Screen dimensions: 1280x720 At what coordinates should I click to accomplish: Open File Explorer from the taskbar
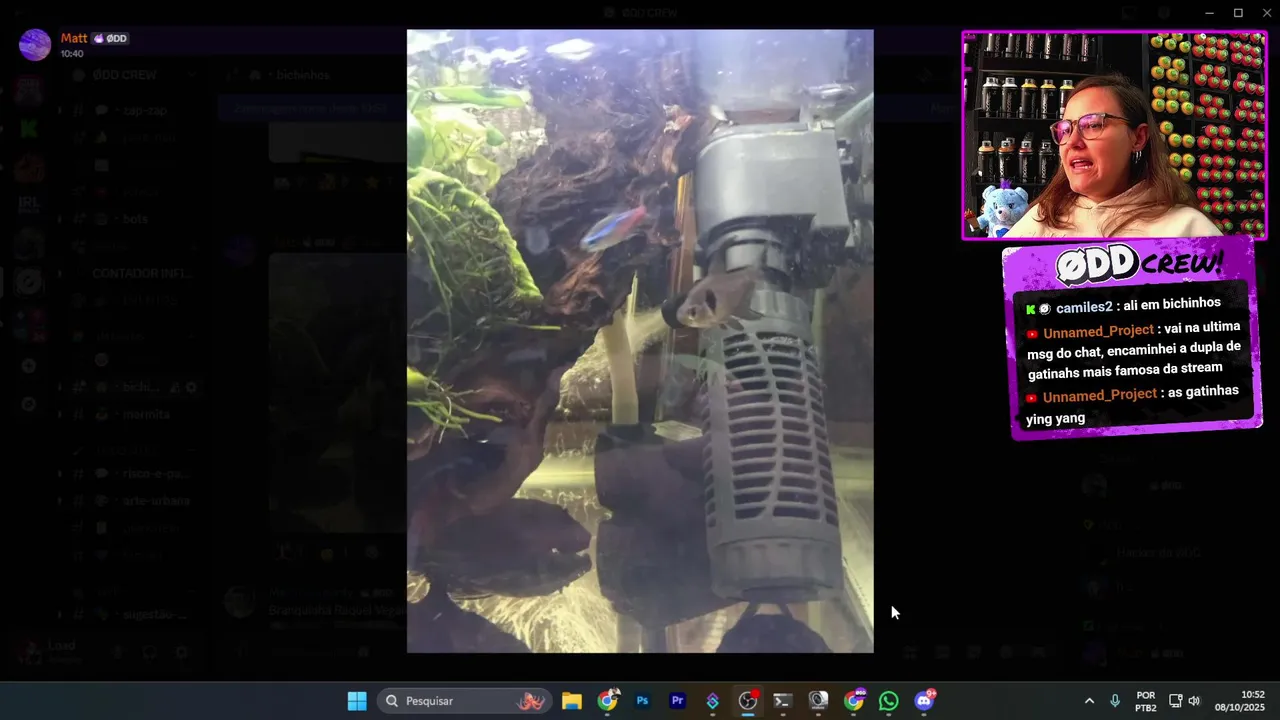(572, 701)
